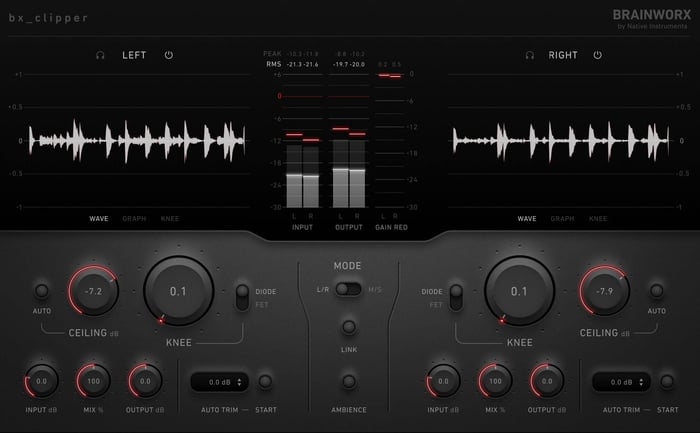Click the right OUTPUT dB knob

547,381
